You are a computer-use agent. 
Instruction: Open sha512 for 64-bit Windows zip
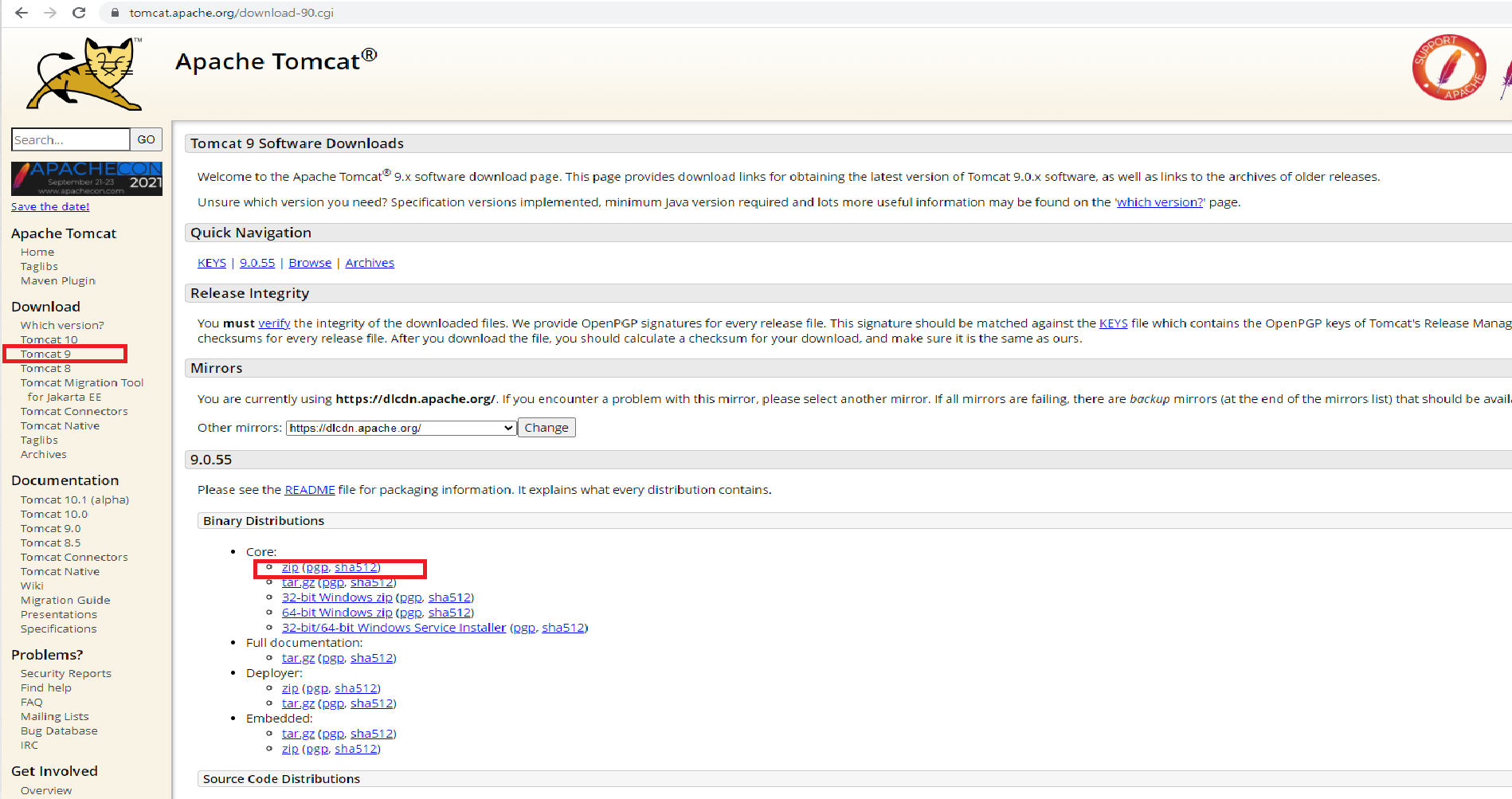(449, 613)
